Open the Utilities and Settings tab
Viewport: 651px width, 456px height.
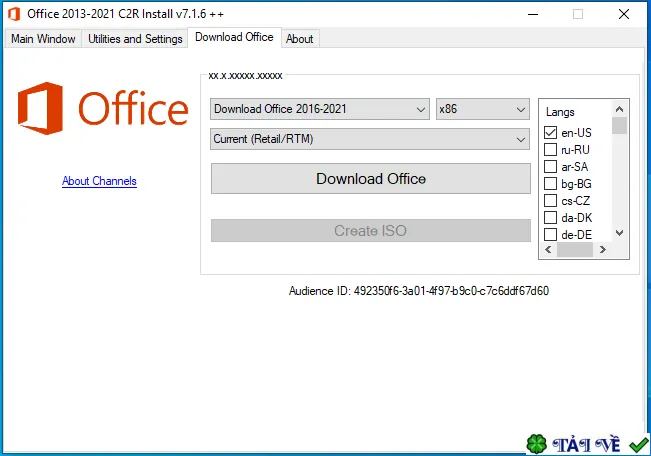point(135,39)
